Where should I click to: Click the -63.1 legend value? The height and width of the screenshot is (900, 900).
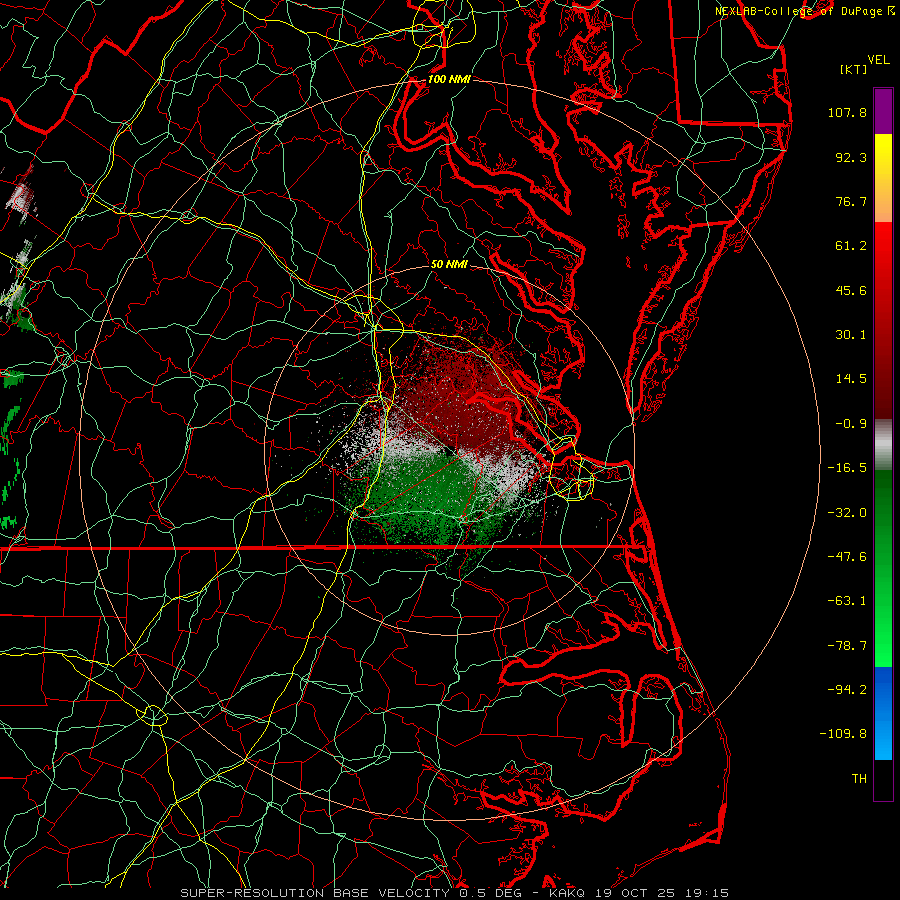[847, 601]
